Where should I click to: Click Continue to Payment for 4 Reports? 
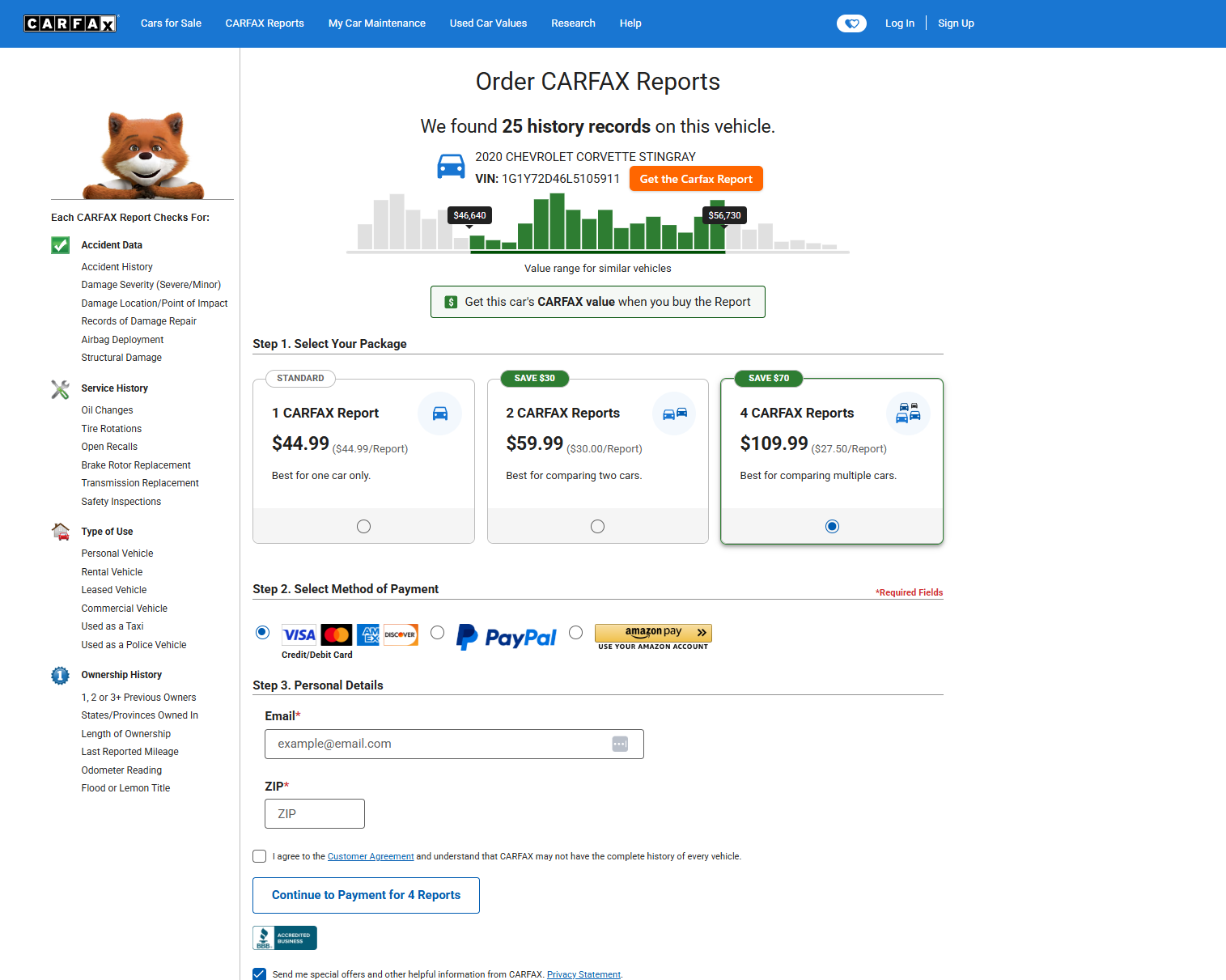pos(366,895)
